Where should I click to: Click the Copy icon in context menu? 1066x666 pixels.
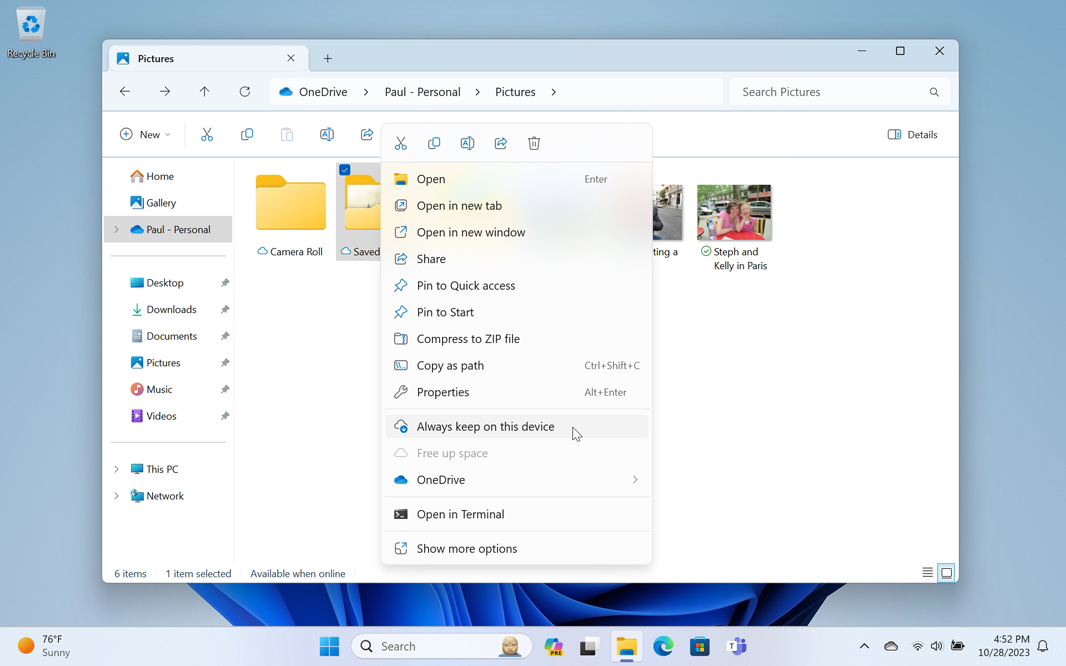coord(434,143)
